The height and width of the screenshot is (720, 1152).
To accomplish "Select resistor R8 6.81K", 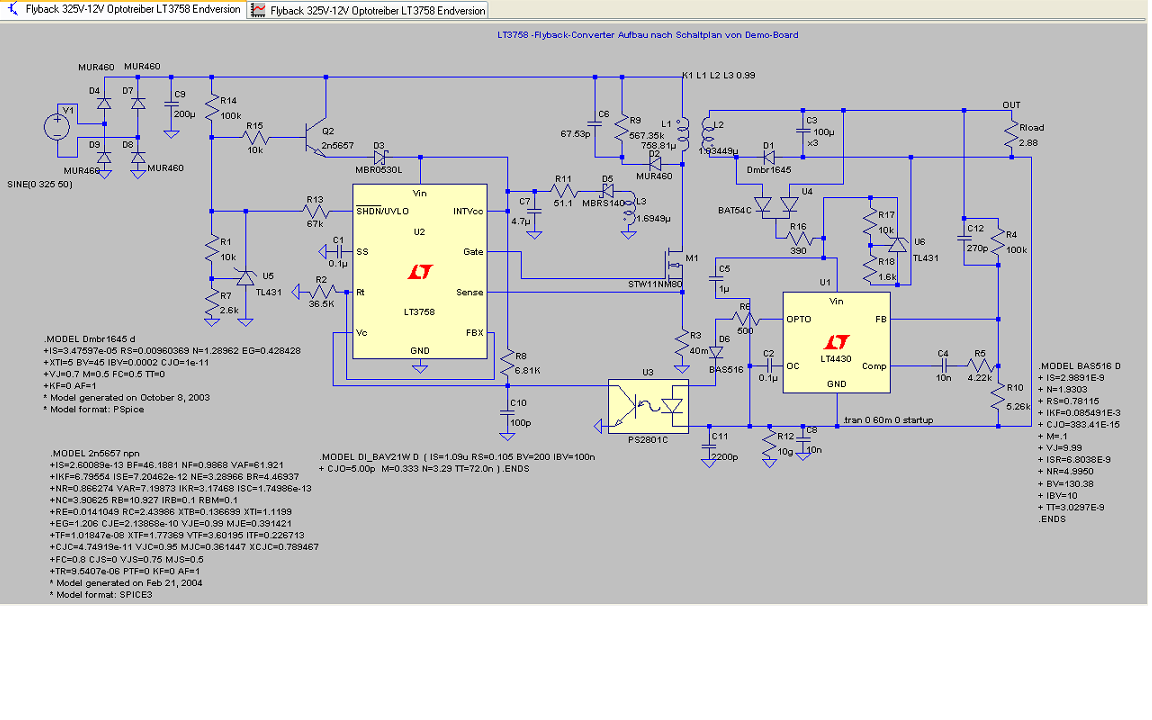I will coord(507,364).
